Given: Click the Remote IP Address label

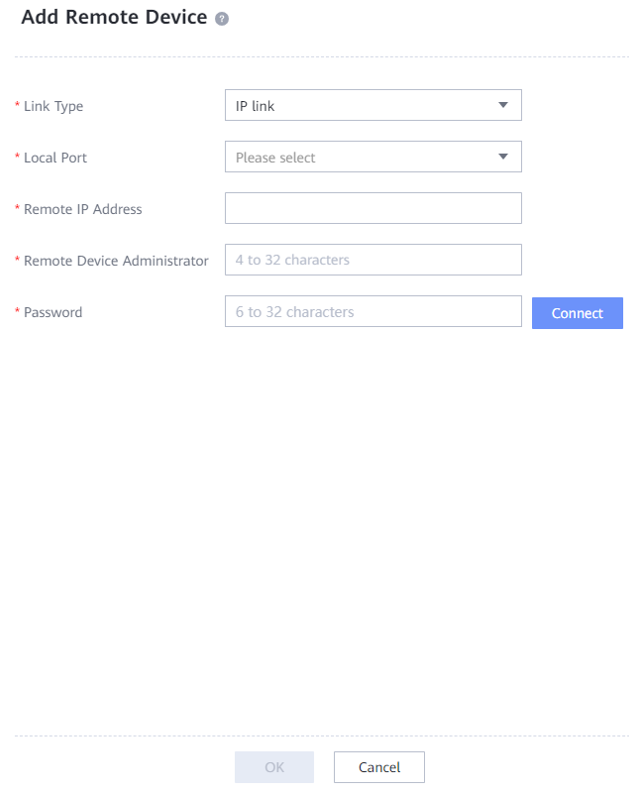Looking at the screenshot, I should [x=83, y=209].
